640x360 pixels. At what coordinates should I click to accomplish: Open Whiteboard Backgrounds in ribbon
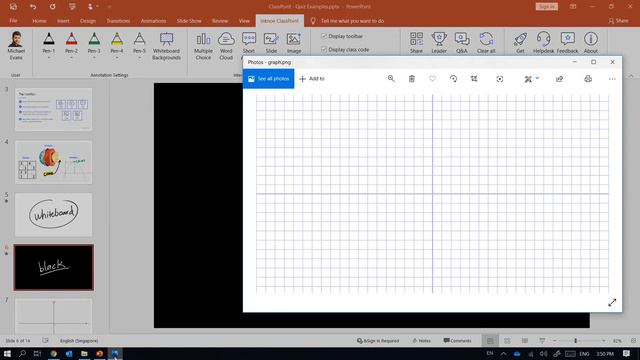pyautogui.click(x=166, y=46)
